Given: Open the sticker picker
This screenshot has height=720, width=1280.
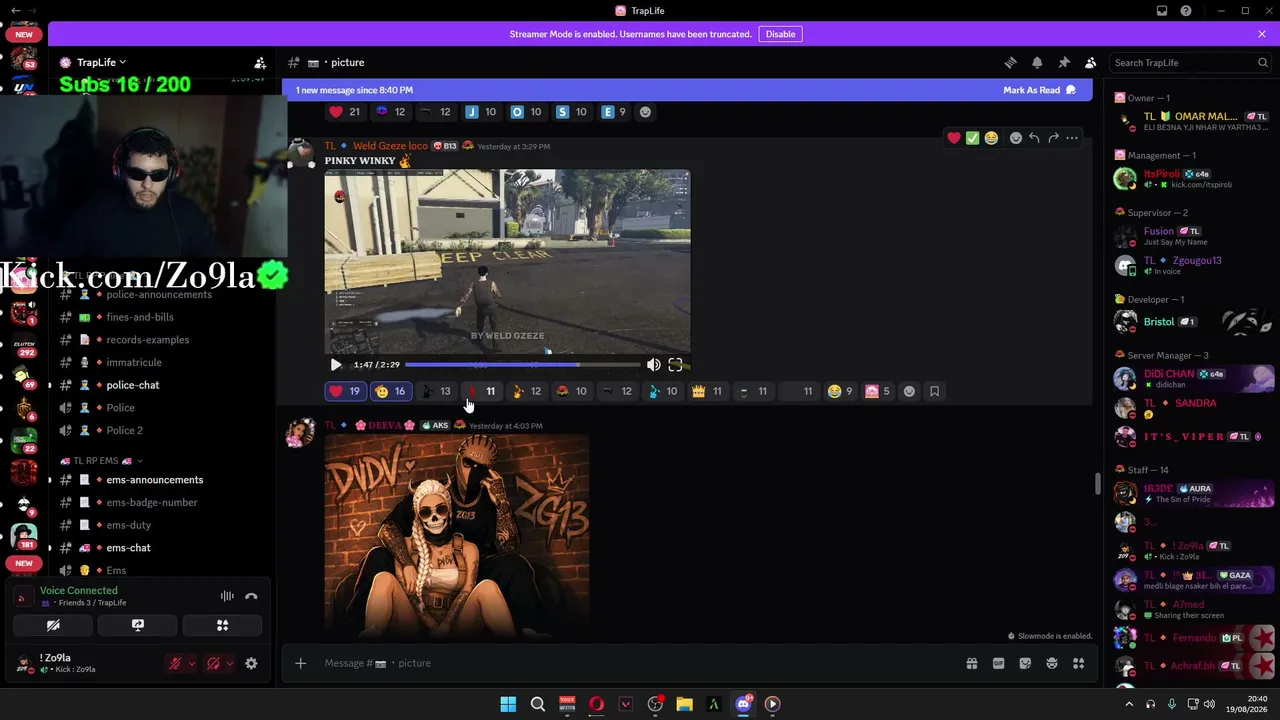Looking at the screenshot, I should tap(1025, 663).
